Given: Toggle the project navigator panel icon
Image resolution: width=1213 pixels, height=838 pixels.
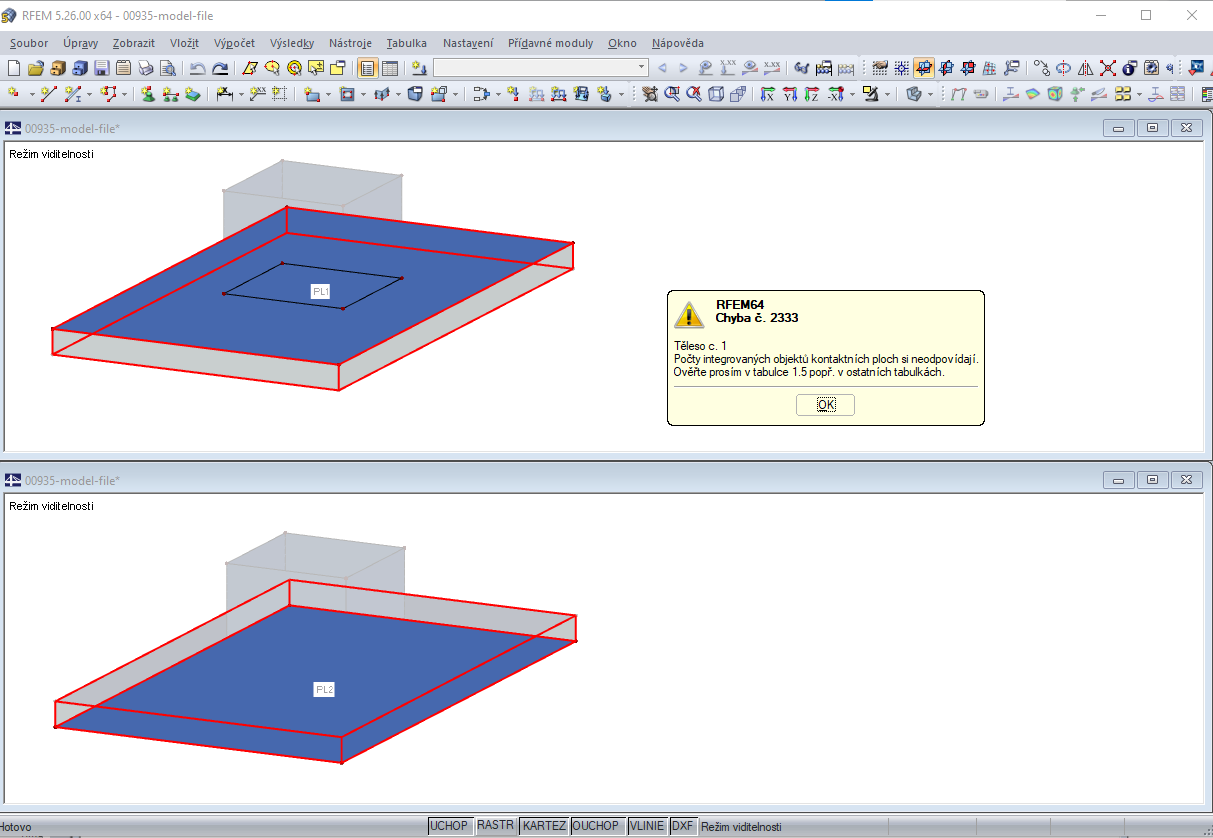Looking at the screenshot, I should click(x=367, y=68).
